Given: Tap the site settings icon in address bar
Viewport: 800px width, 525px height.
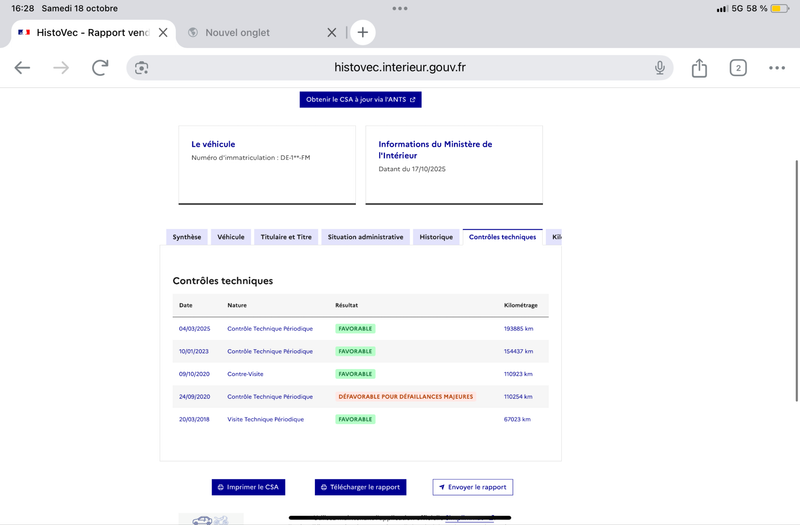Looking at the screenshot, I should (x=142, y=68).
